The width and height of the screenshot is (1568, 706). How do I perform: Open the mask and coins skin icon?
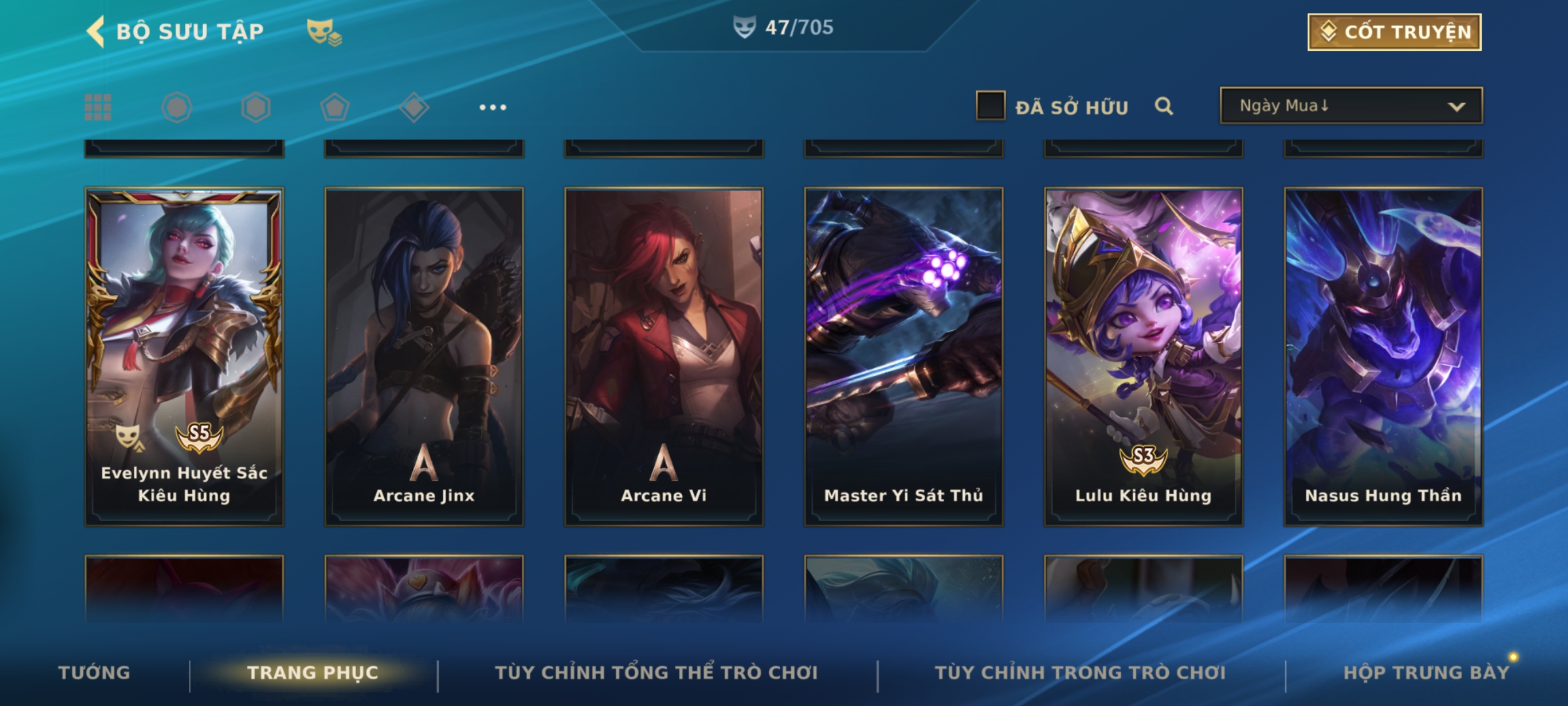coord(324,32)
